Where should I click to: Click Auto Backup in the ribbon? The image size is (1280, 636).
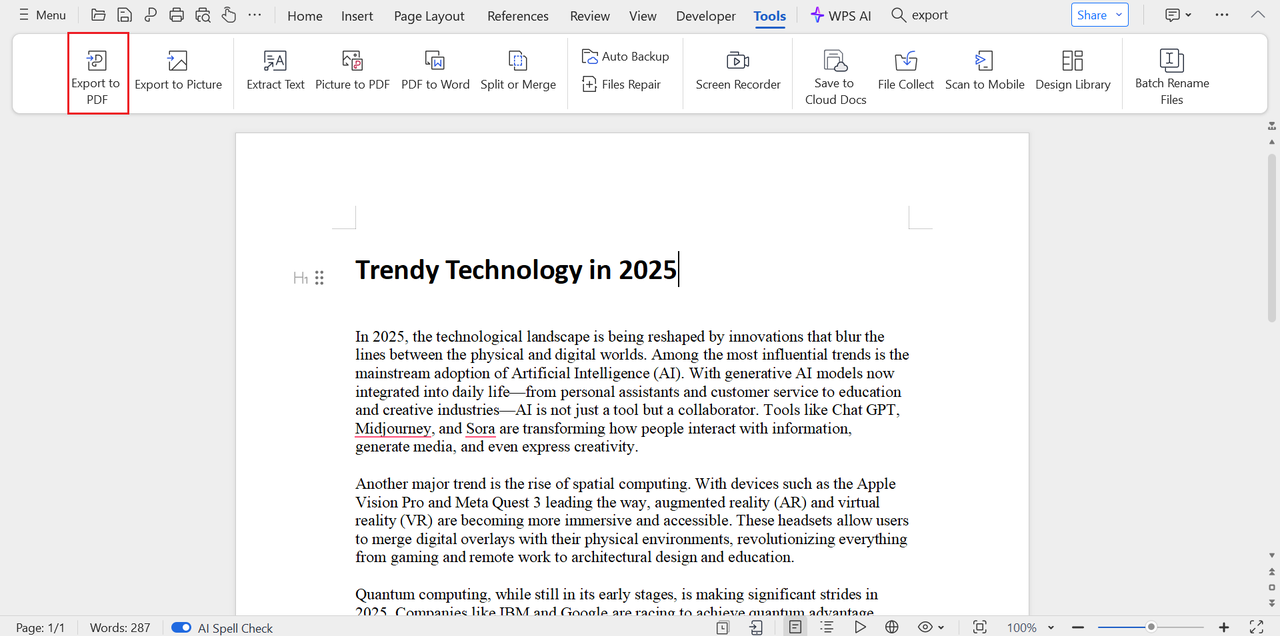coord(626,56)
